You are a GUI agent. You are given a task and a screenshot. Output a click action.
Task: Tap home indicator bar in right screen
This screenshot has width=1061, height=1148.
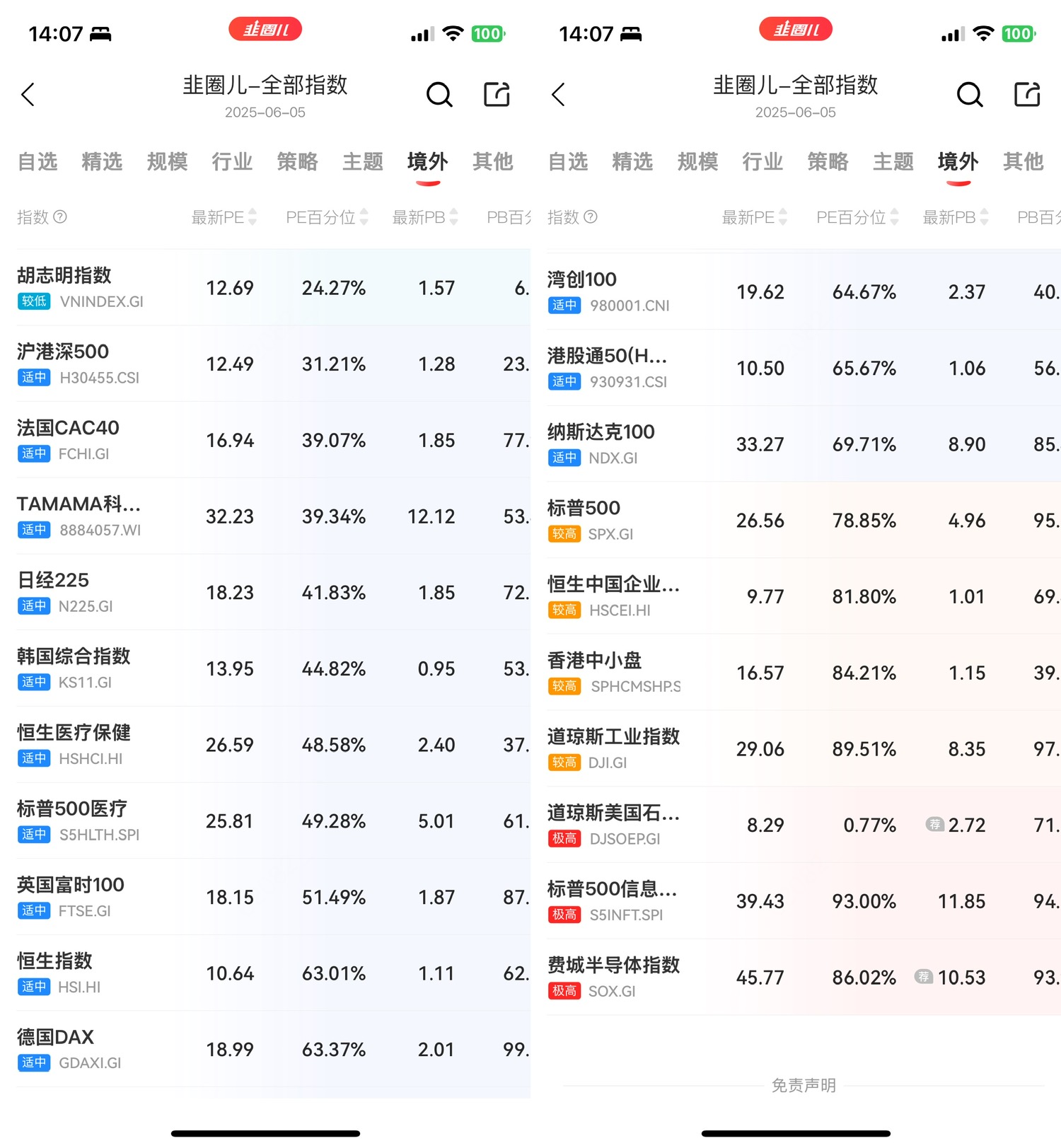pyautogui.click(x=796, y=1133)
